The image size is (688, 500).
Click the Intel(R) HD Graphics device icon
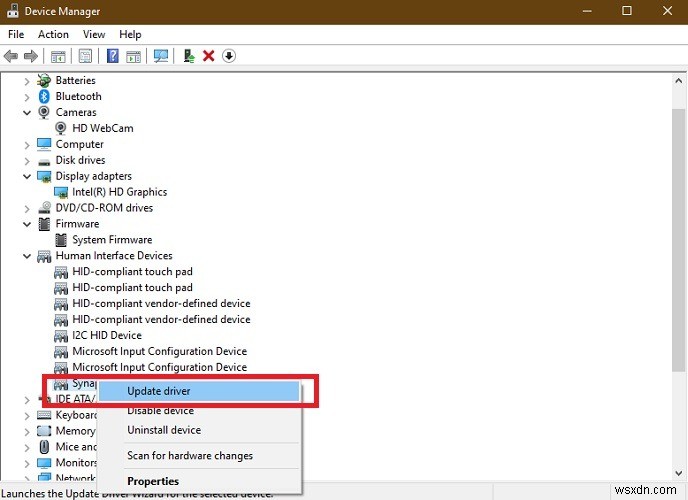(x=61, y=192)
